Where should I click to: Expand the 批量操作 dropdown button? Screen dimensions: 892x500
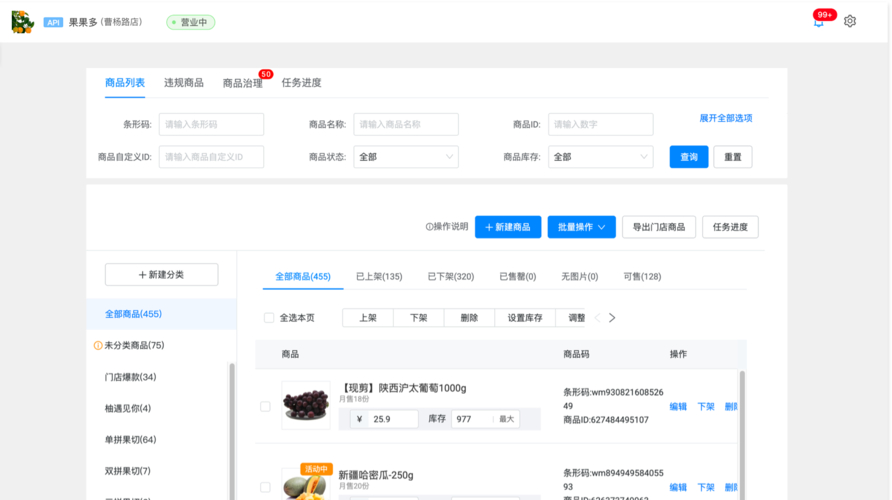pyautogui.click(x=581, y=227)
